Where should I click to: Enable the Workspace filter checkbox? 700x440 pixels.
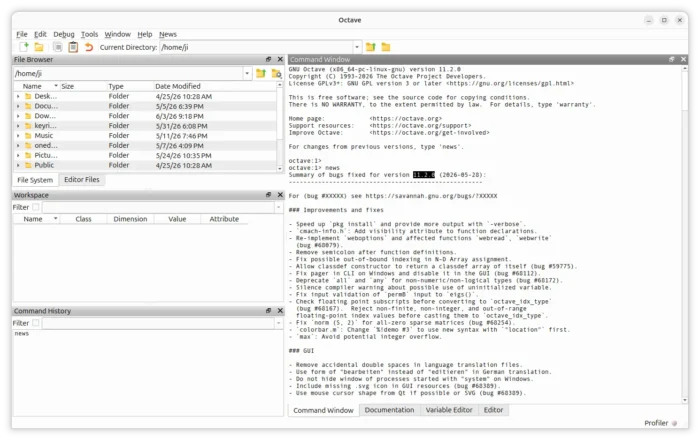(x=36, y=207)
